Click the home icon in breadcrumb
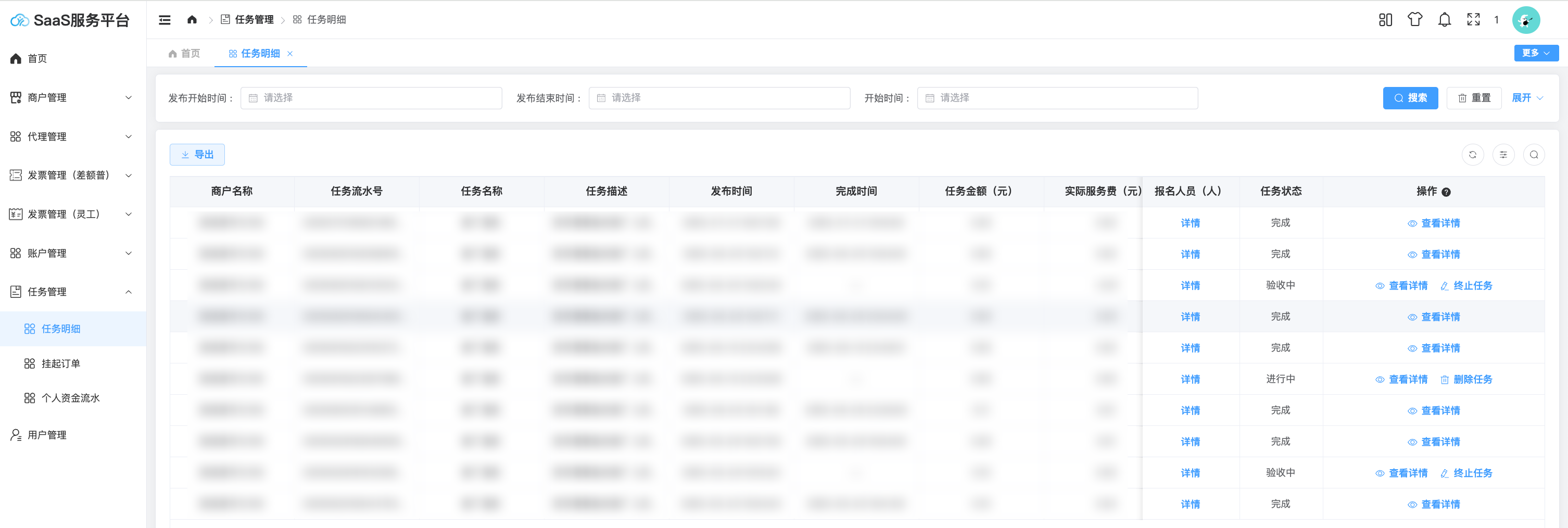Viewport: 1568px width, 528px height. click(x=192, y=19)
